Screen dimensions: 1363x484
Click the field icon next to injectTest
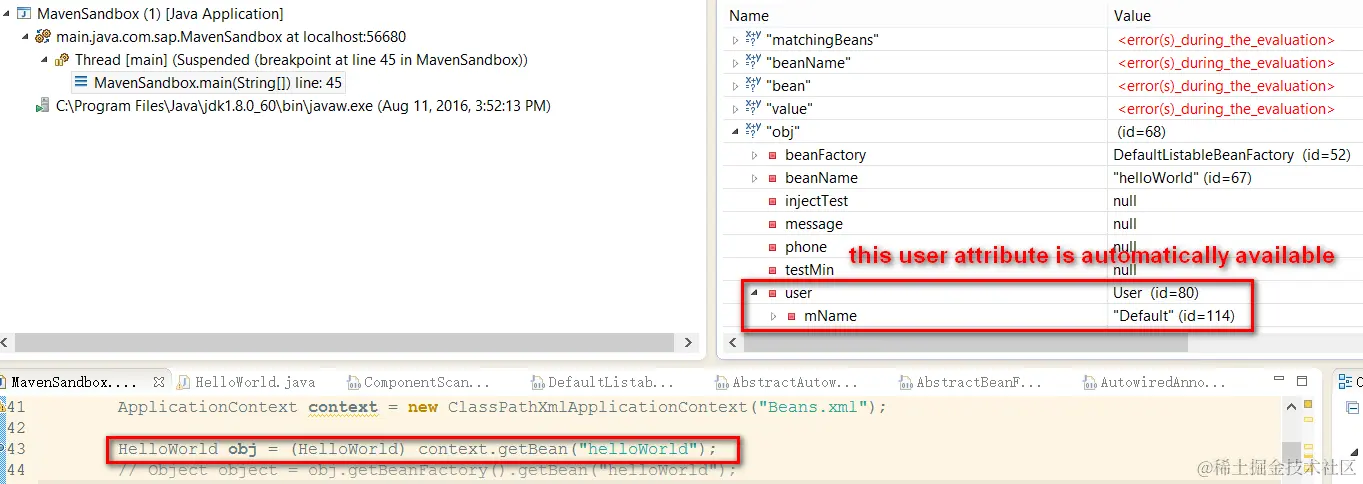pos(772,201)
